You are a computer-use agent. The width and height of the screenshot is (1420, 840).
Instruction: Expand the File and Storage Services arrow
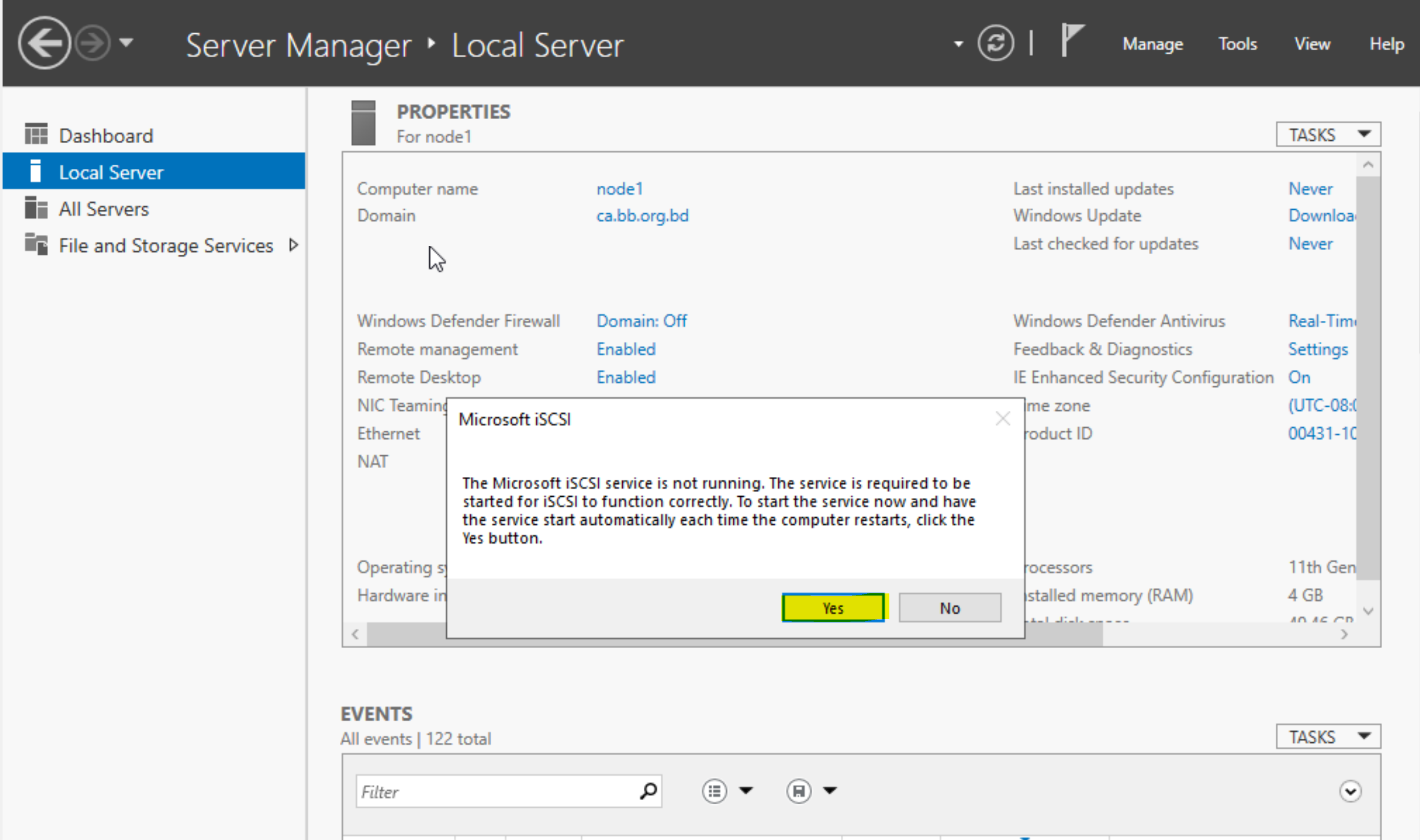pos(293,245)
